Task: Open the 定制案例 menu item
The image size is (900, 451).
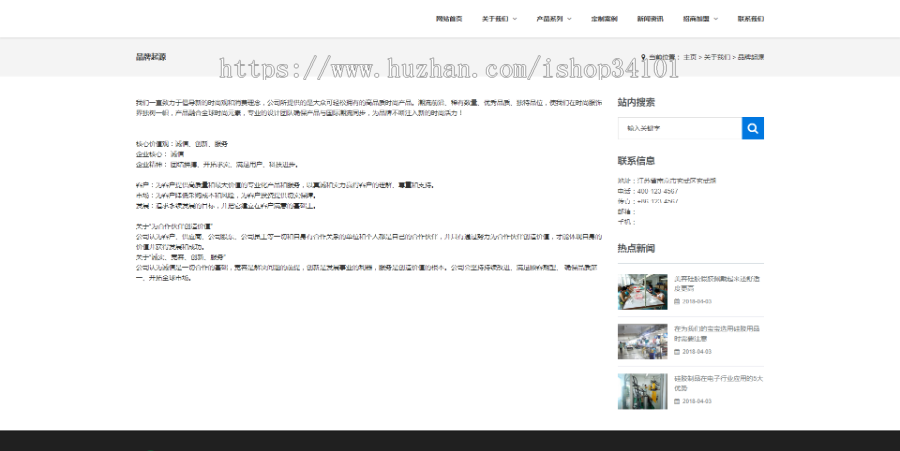Action: pos(604,19)
